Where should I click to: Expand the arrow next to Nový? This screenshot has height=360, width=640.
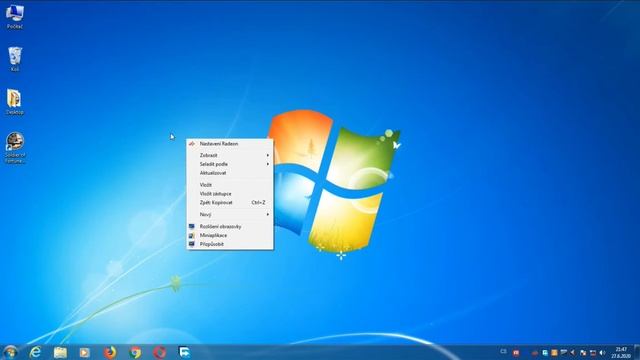pyautogui.click(x=268, y=214)
